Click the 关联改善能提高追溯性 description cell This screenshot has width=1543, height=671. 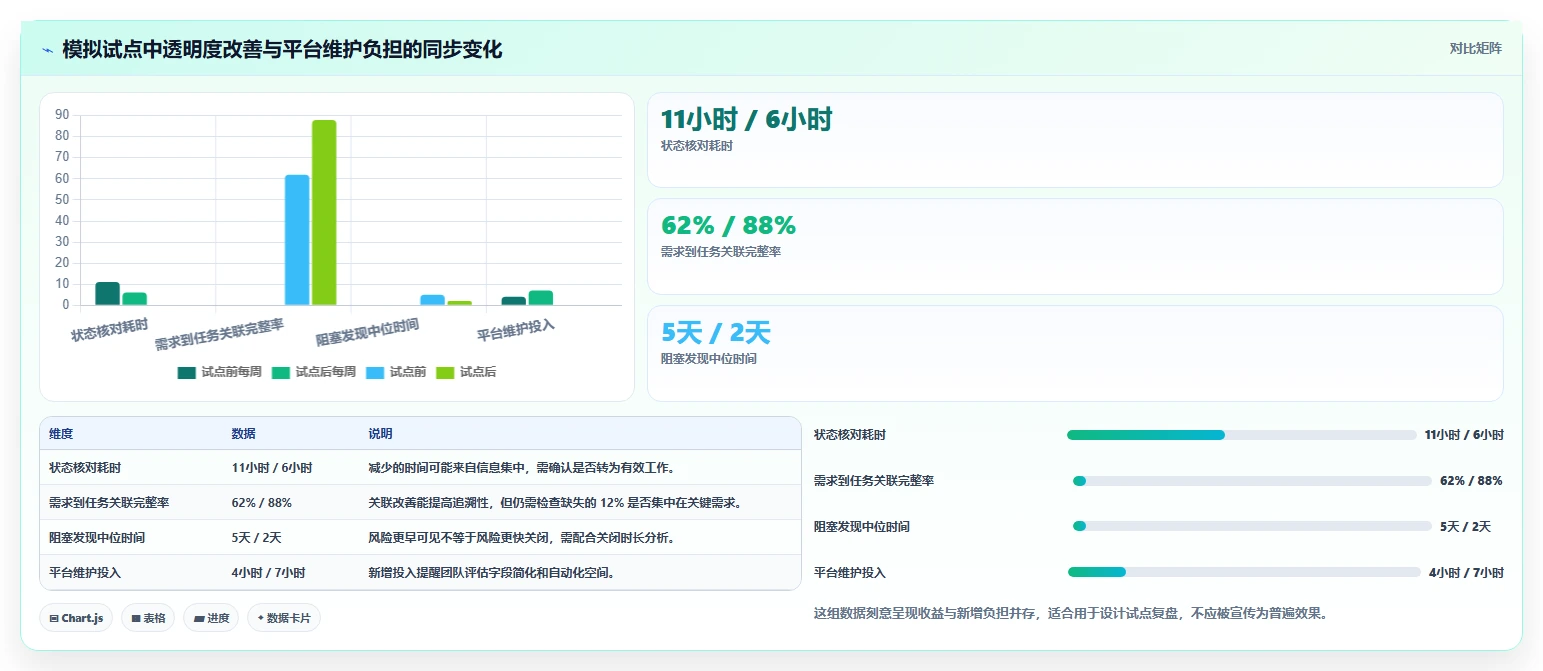555,502
